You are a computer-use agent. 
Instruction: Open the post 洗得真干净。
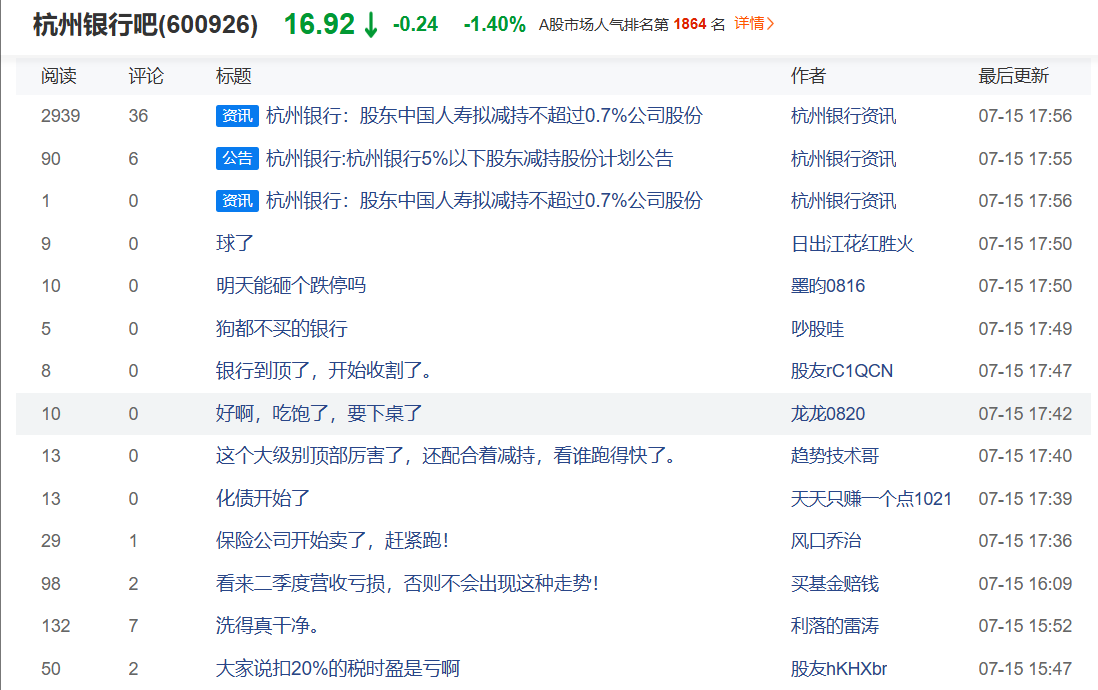(267, 626)
